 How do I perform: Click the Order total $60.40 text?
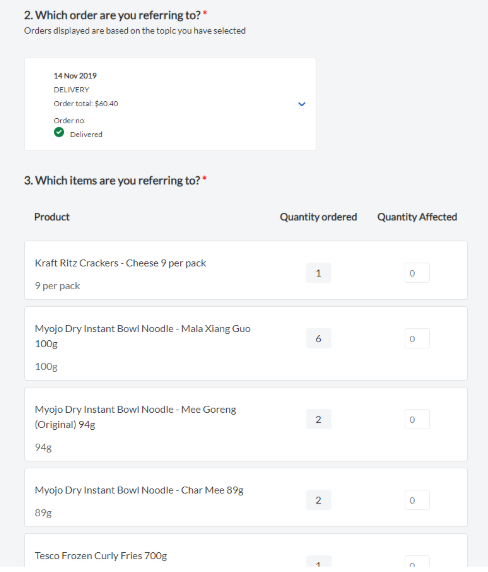point(86,104)
